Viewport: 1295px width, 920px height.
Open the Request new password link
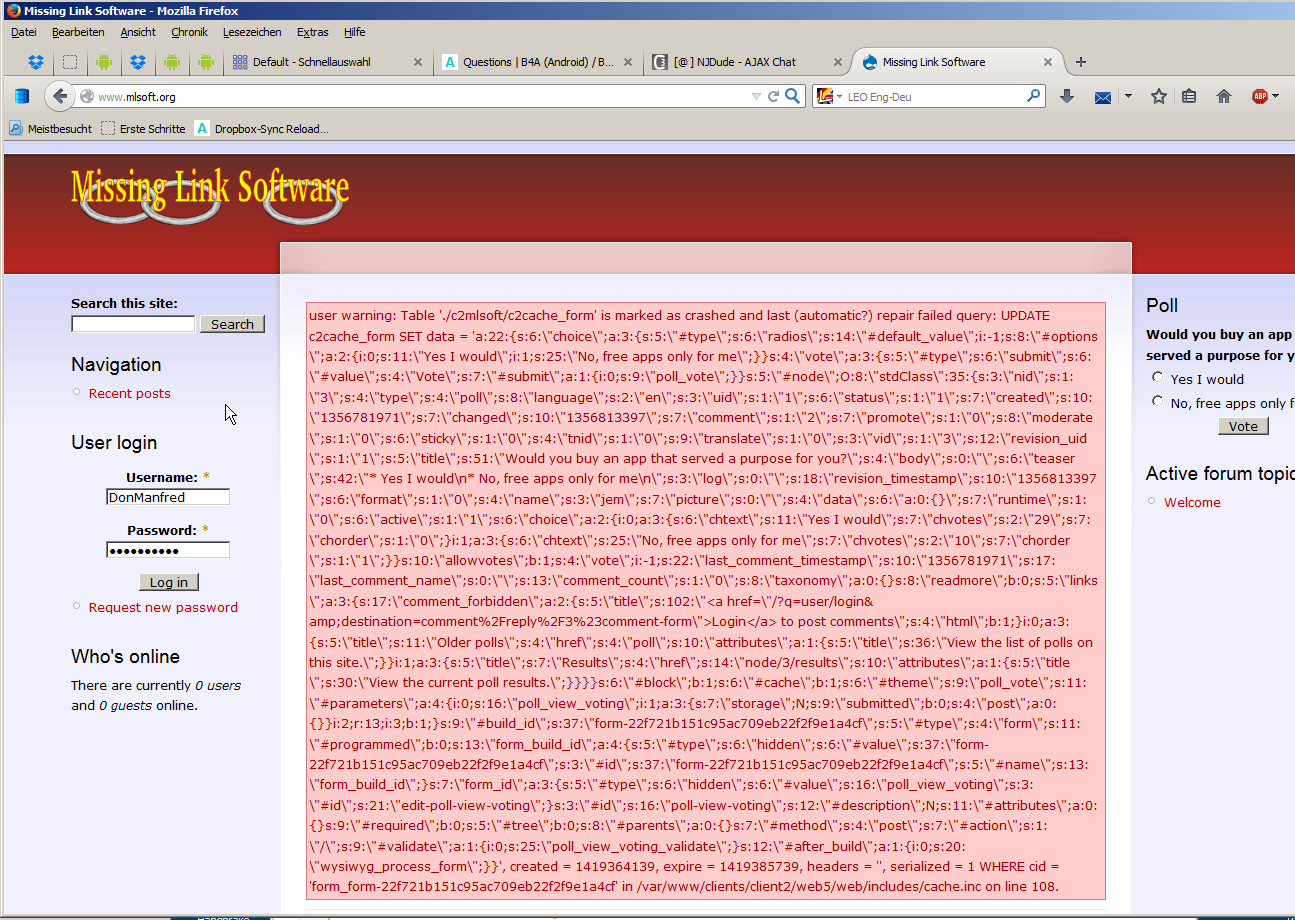(x=163, y=607)
